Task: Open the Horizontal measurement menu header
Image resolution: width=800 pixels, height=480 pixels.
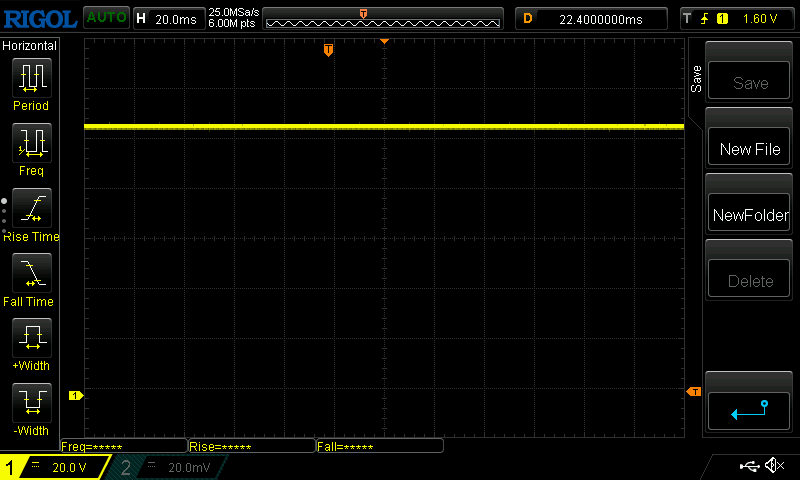Action: [30, 46]
